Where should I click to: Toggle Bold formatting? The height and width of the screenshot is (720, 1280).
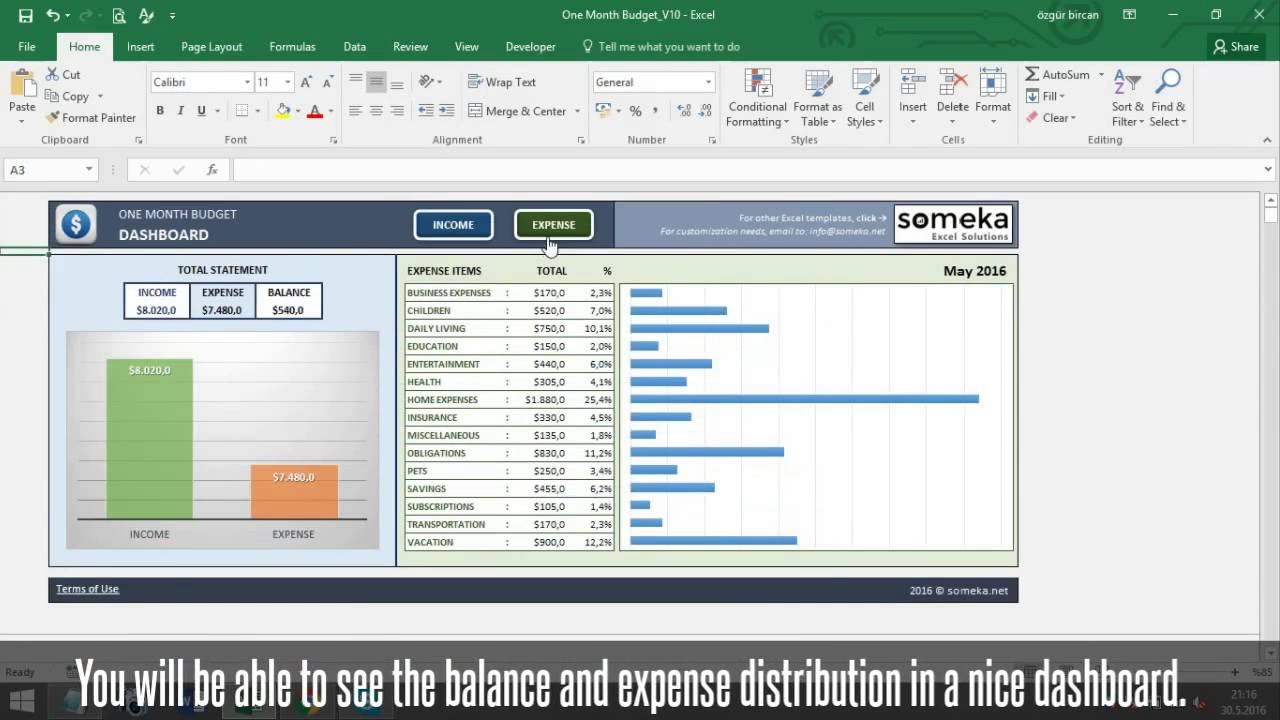(x=159, y=111)
